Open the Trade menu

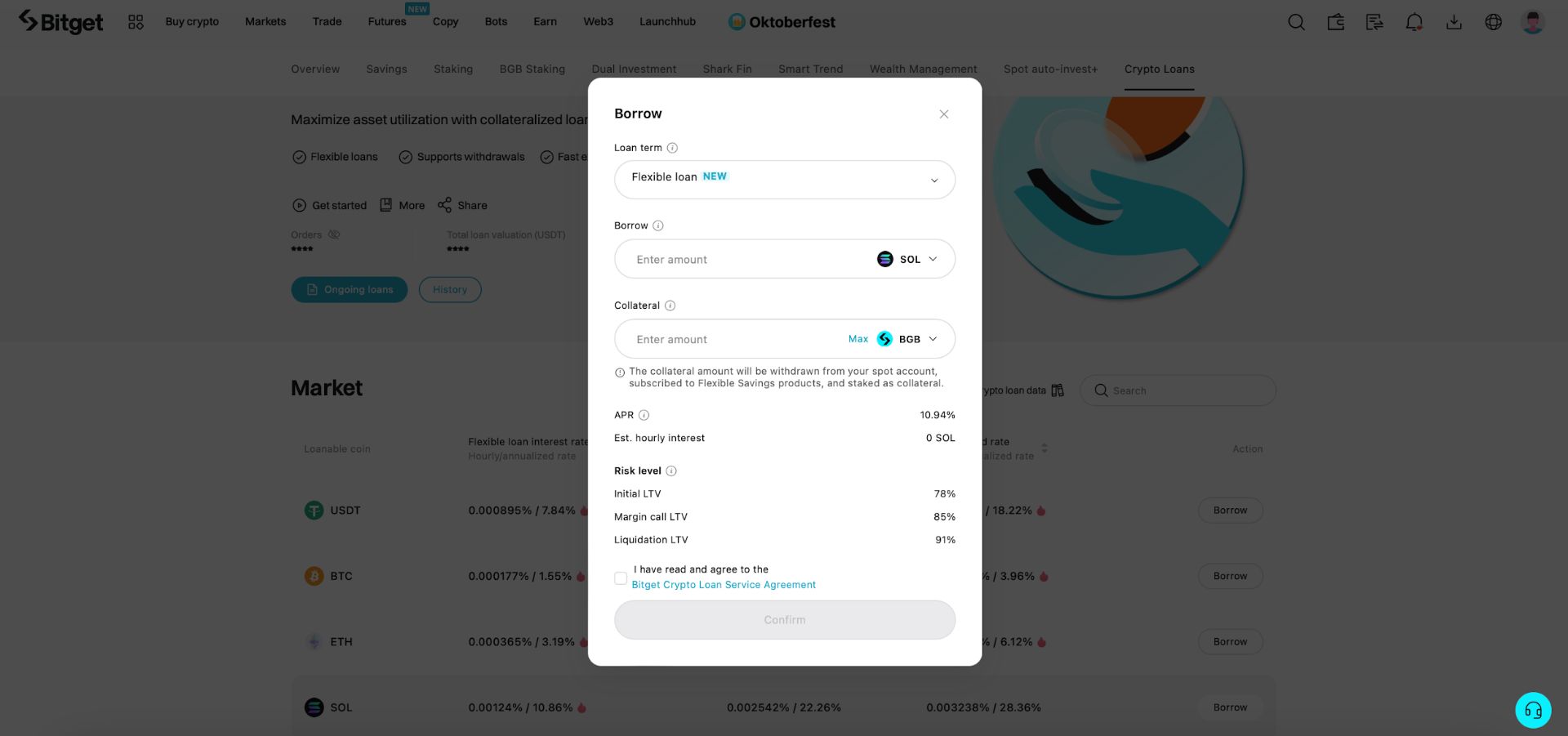327,22
